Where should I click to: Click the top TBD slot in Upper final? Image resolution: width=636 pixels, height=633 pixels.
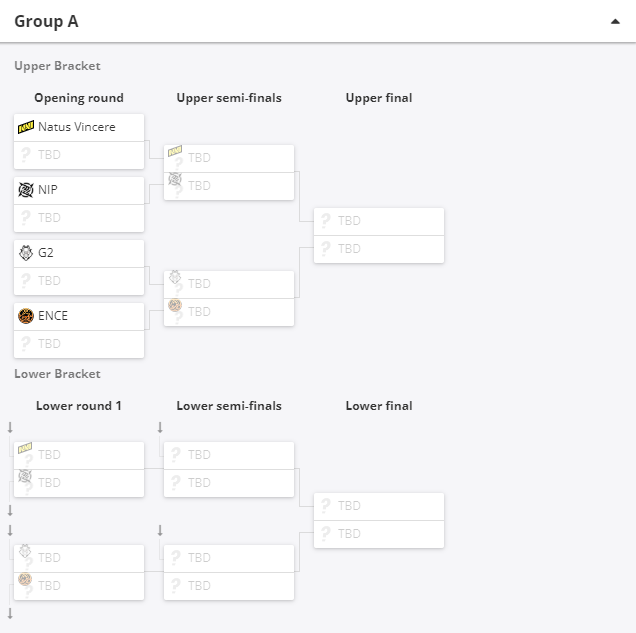coord(379,221)
